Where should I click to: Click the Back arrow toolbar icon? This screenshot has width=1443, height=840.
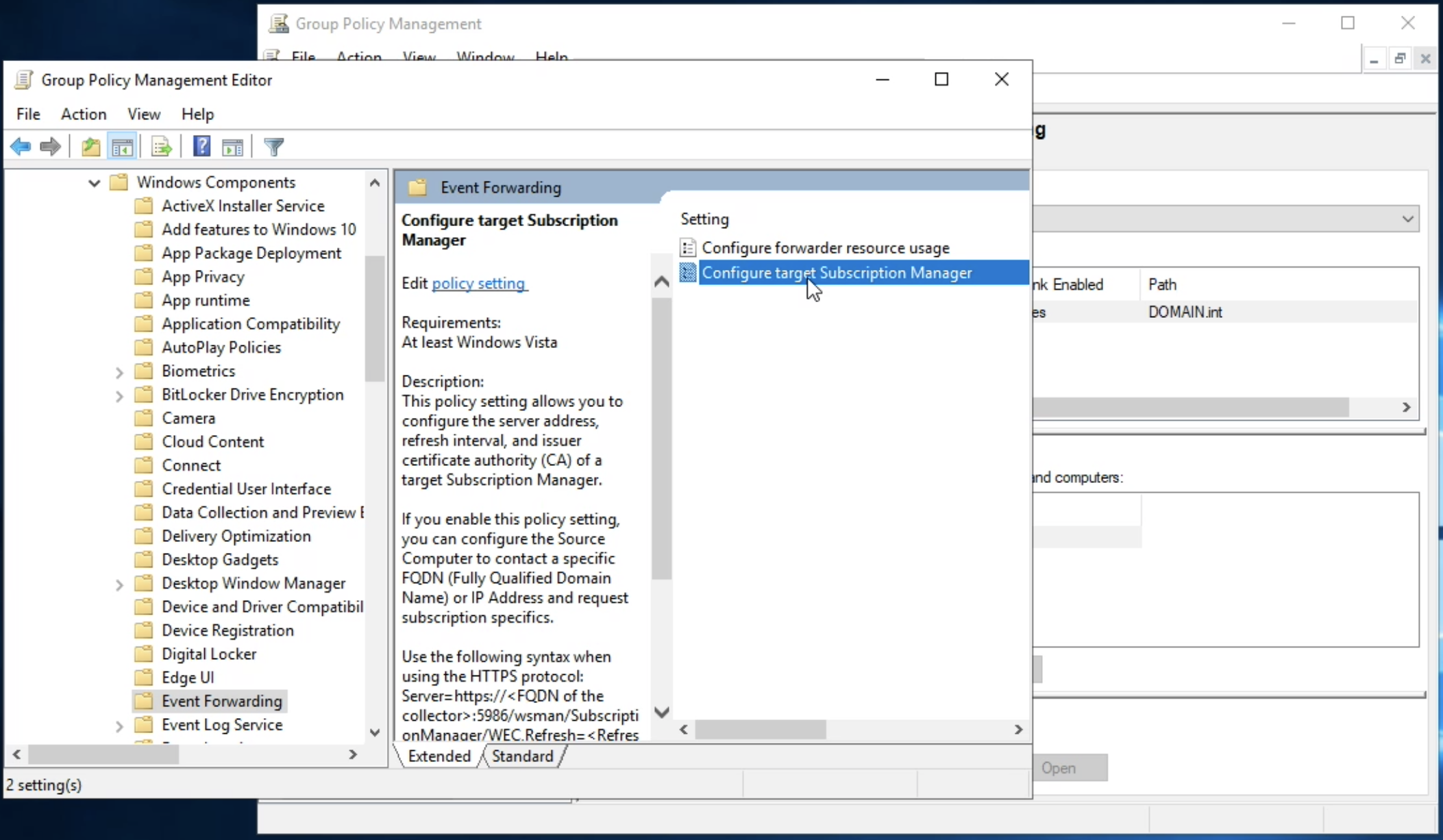click(x=21, y=147)
